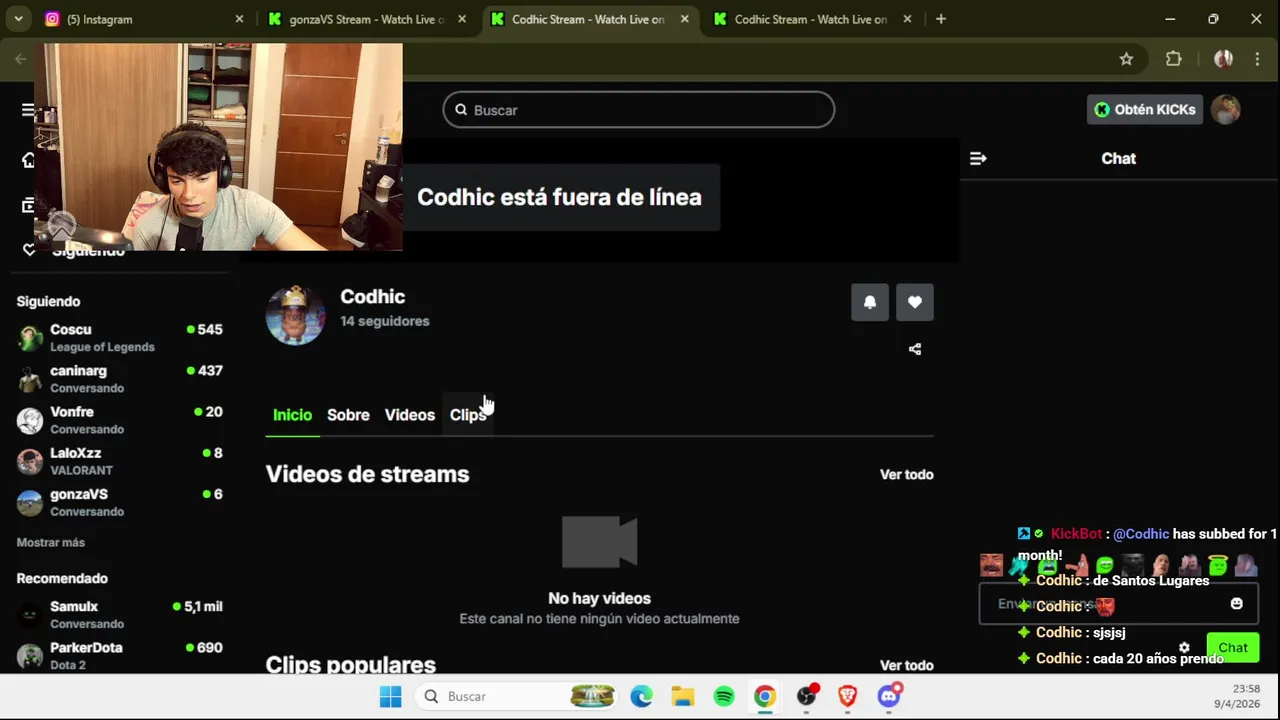Click the notification bell for Codhic
Screen dimensions: 1280x720
[870, 302]
